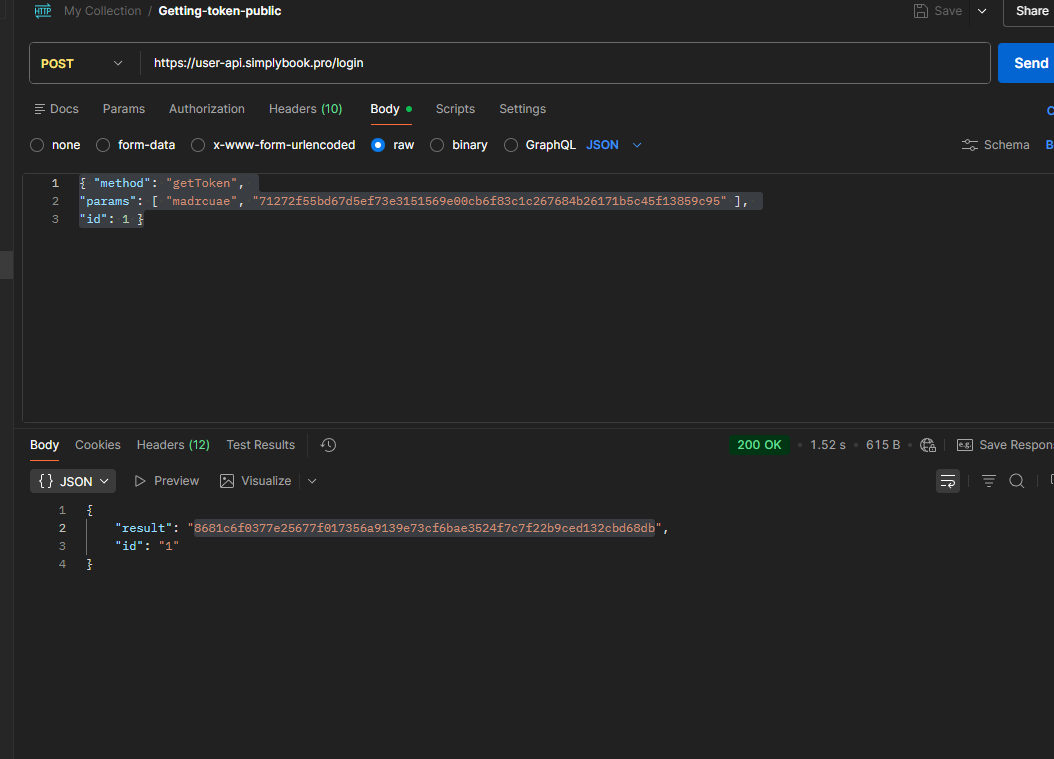Expand the JSON raw format dropdown

[x=637, y=145]
